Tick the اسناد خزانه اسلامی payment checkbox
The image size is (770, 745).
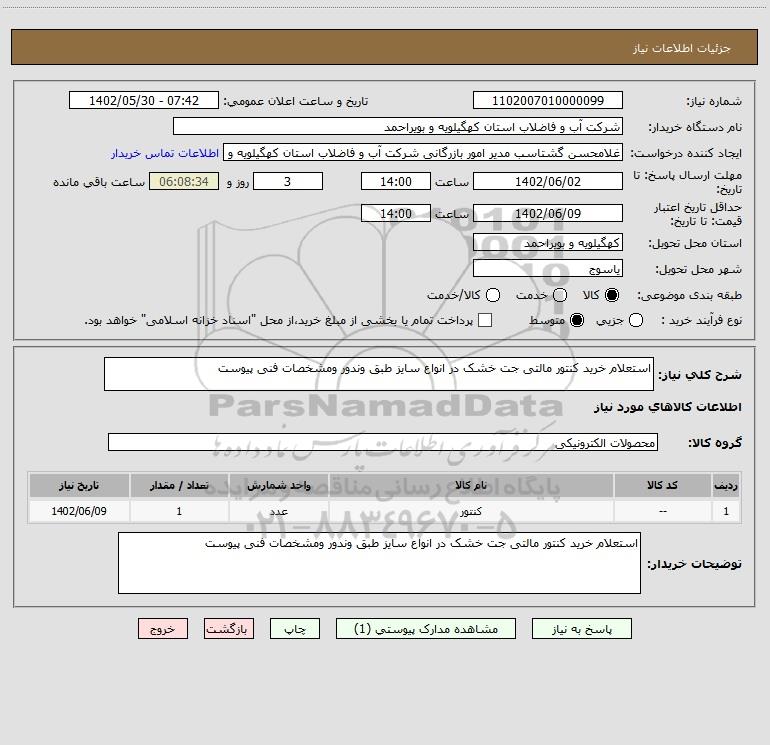click(x=485, y=320)
